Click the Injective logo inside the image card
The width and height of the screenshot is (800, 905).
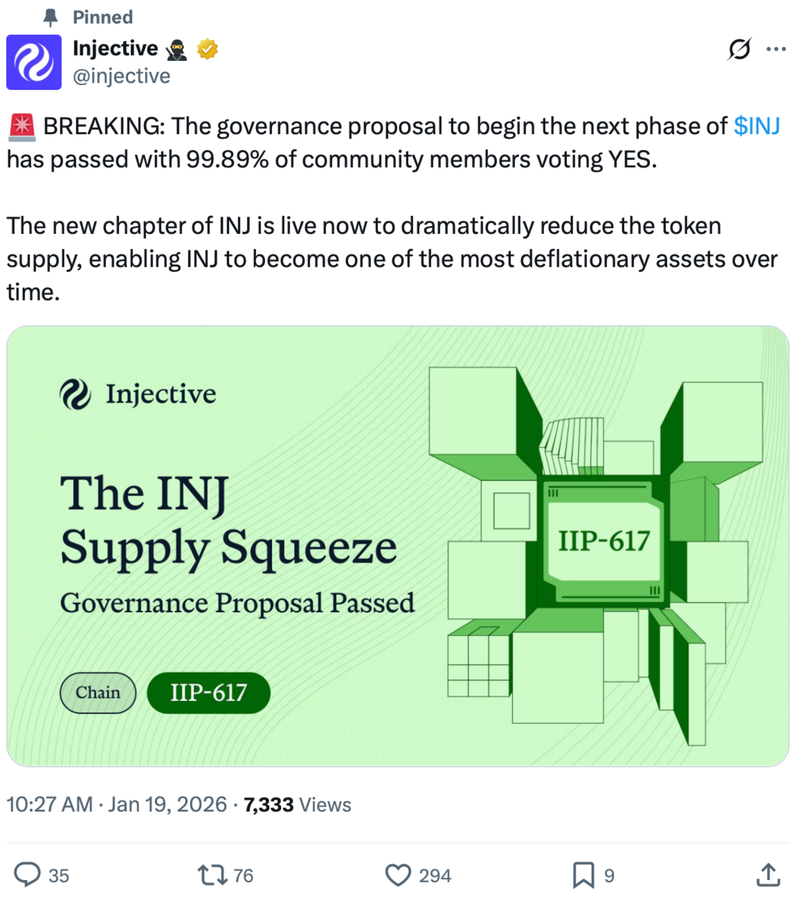76,394
